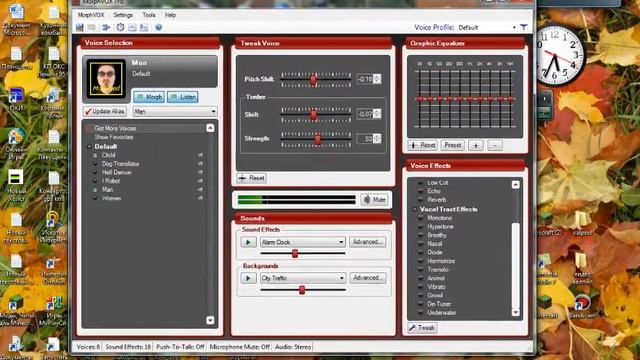The width and height of the screenshot is (640, 360).
Task: Click the toolbar icon right of the clock
Action: pos(132,27)
